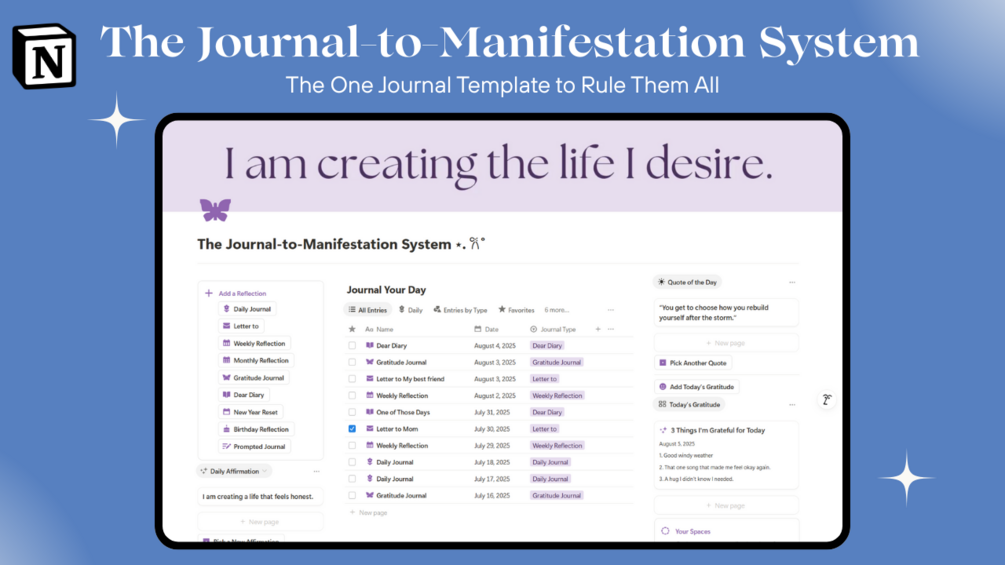Tick the checkbox for Gratitude Journal August 3 row
The width and height of the screenshot is (1005, 565).
tap(352, 363)
